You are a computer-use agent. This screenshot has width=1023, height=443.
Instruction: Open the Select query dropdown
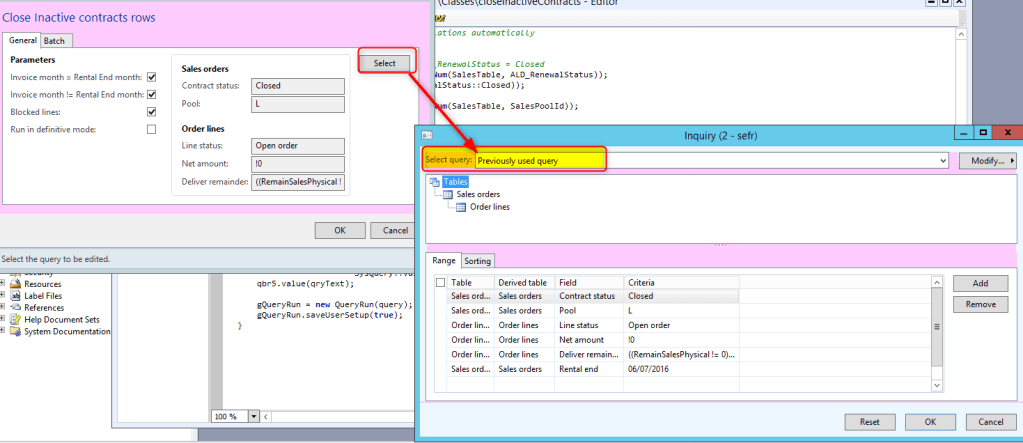click(x=943, y=160)
